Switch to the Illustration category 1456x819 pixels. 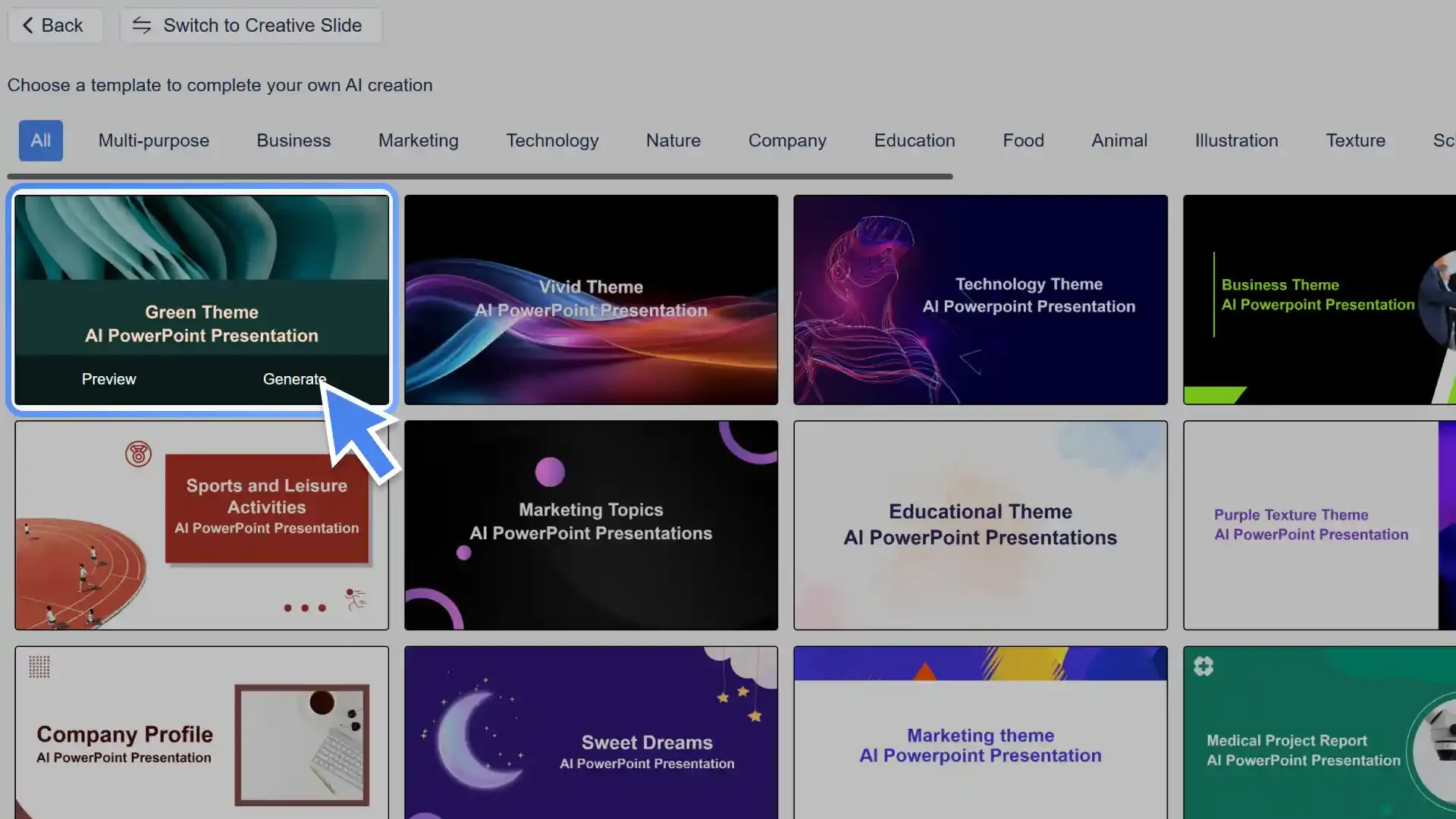coord(1236,140)
